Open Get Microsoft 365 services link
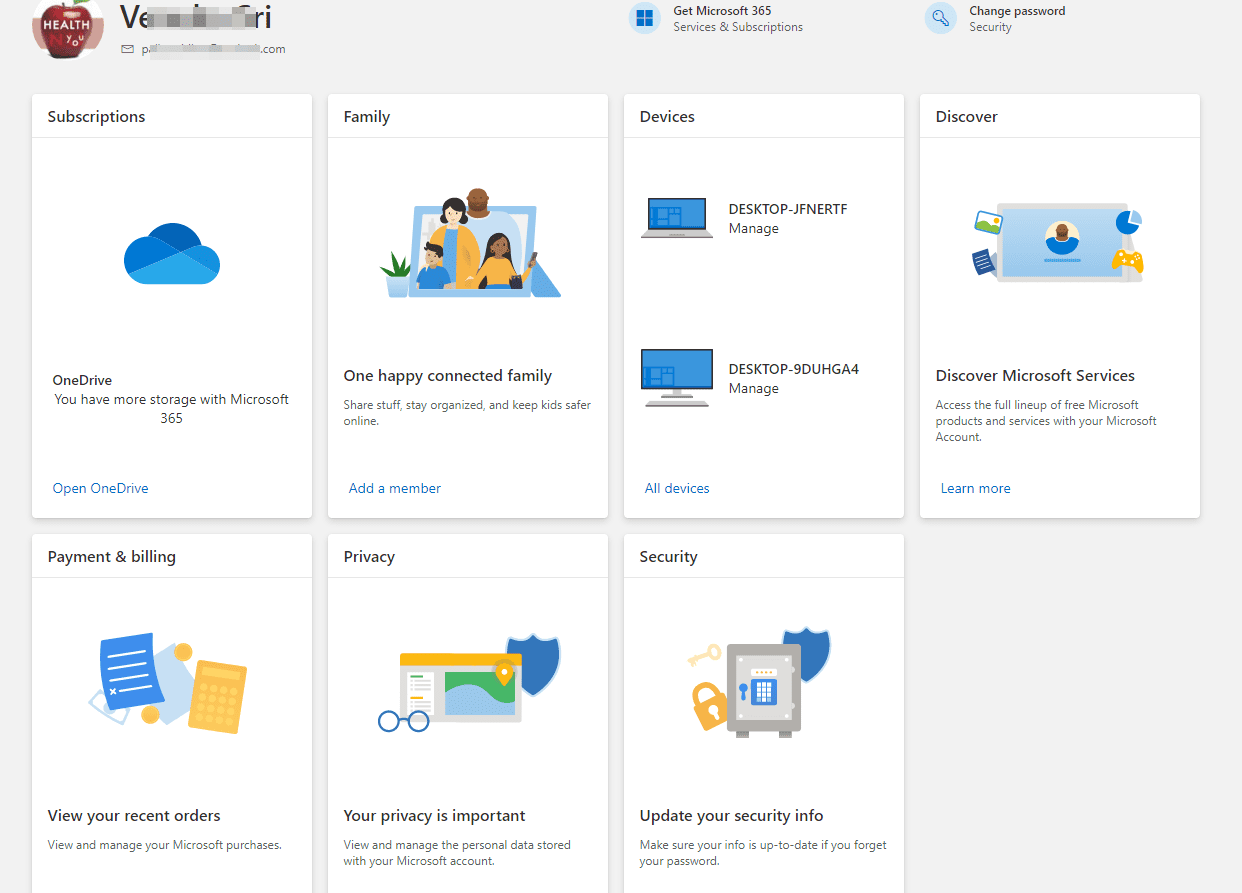Image resolution: width=1242 pixels, height=893 pixels. click(x=722, y=11)
